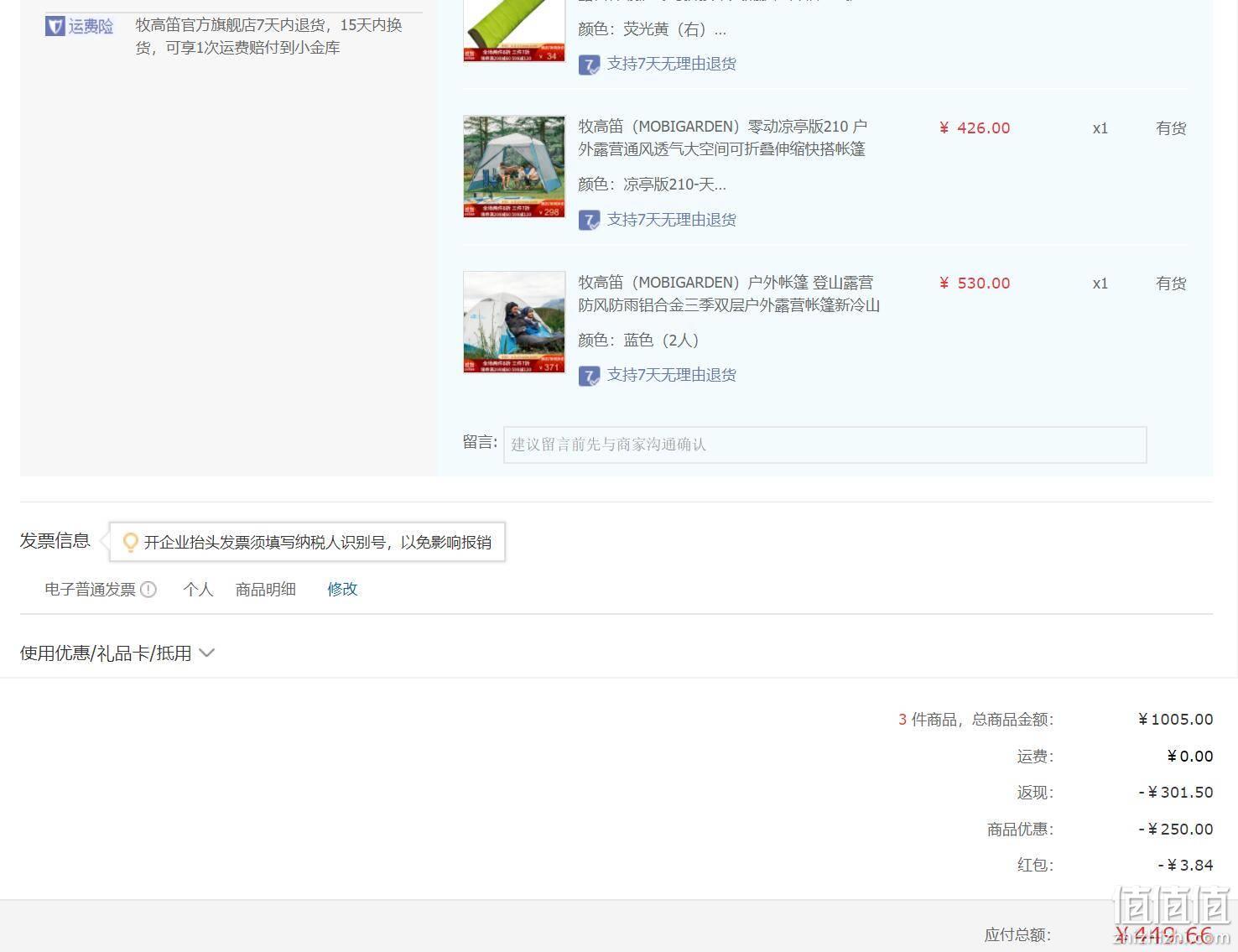Click 支持7天无理由退货 under 凉亭版210 tent
1238x952 pixels.
pos(672,220)
